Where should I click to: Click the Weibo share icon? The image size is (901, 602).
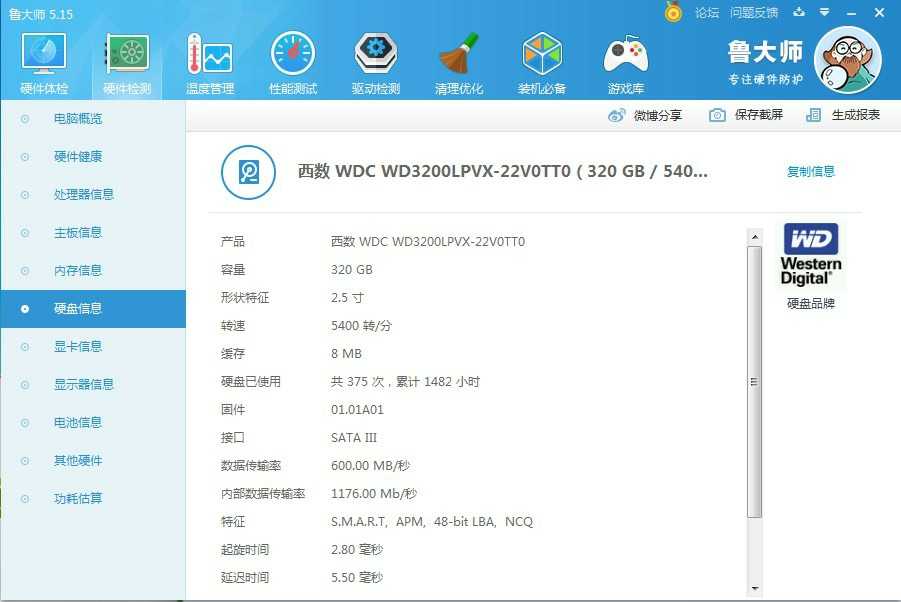point(617,115)
